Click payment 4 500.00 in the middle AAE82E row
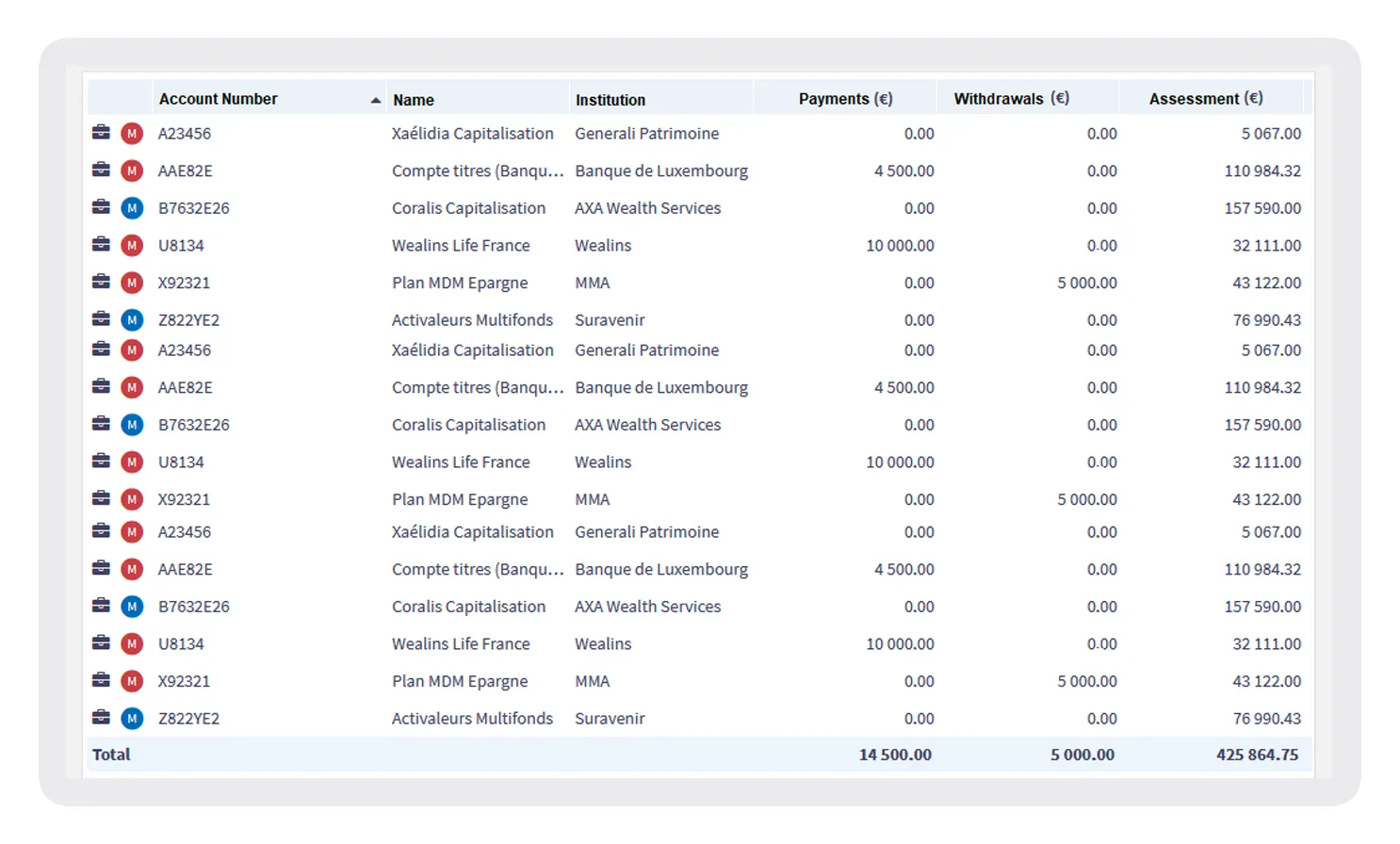 coord(903,387)
